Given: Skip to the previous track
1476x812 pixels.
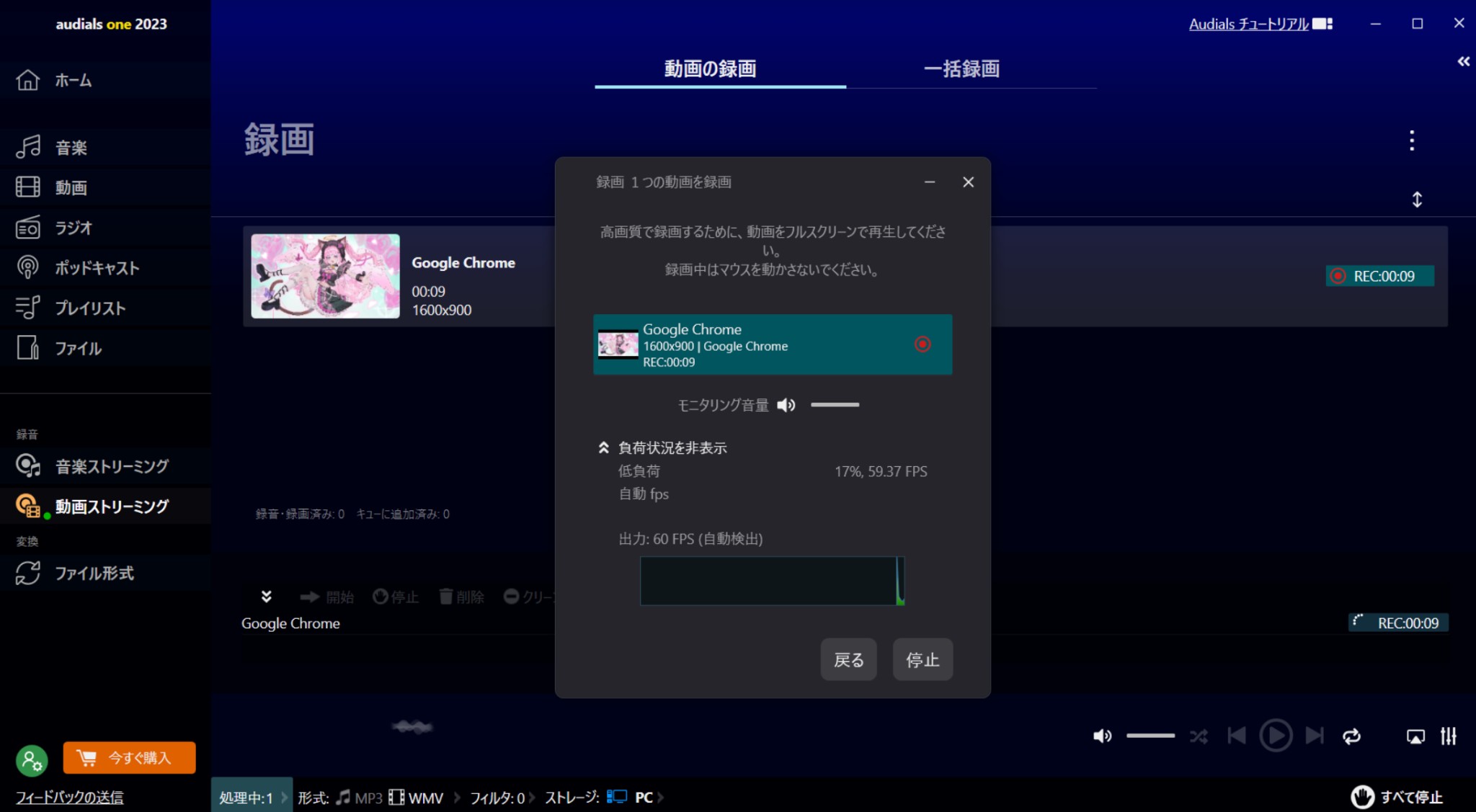Looking at the screenshot, I should [1237, 736].
